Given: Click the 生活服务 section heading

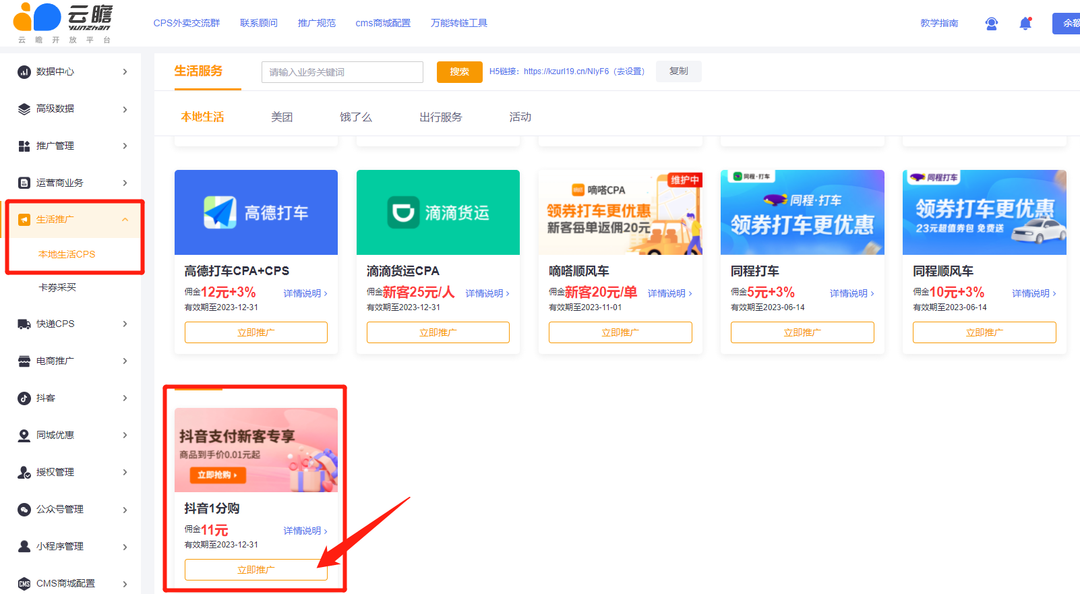Looking at the screenshot, I should point(198,71).
